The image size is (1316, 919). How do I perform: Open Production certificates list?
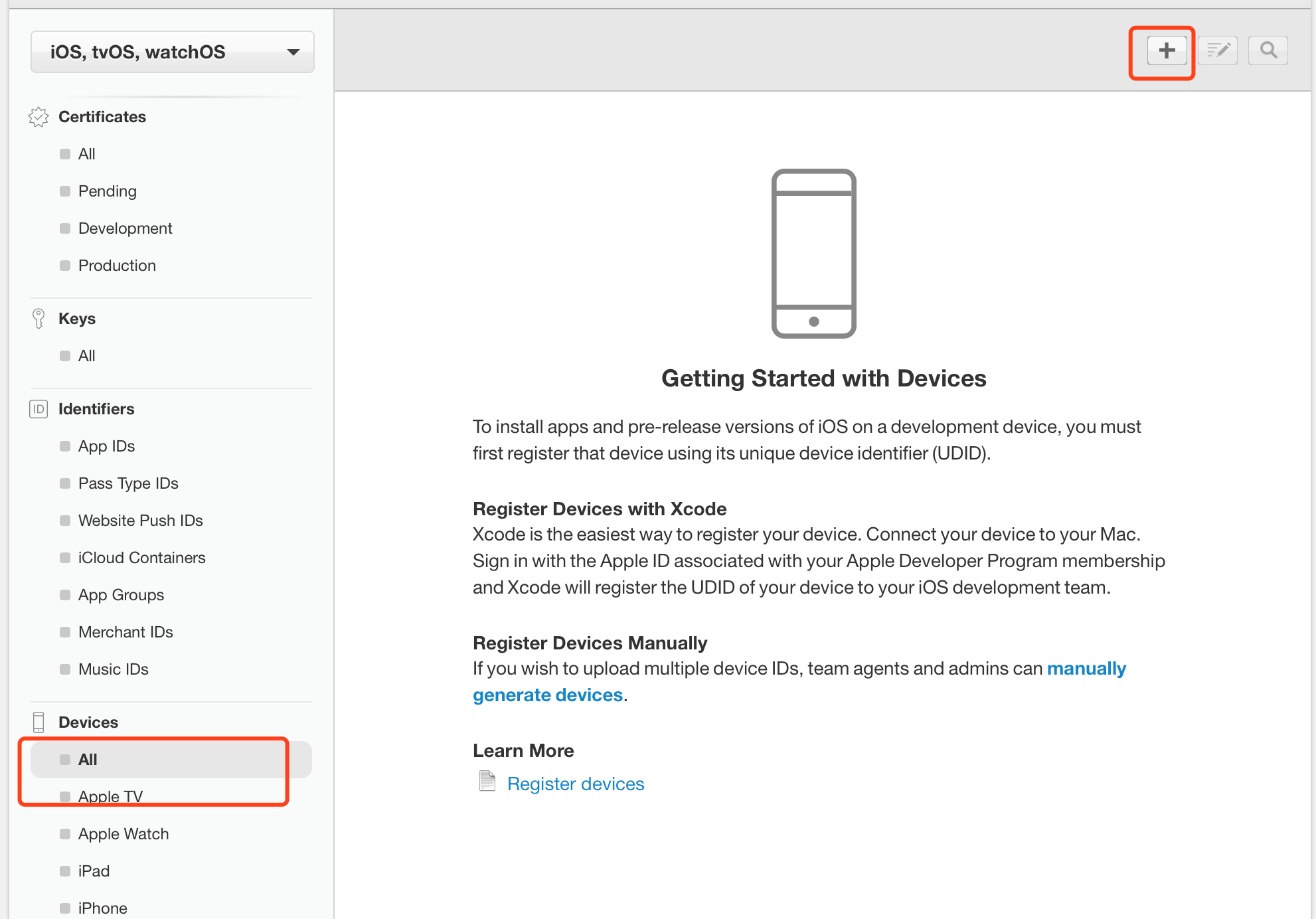point(117,266)
